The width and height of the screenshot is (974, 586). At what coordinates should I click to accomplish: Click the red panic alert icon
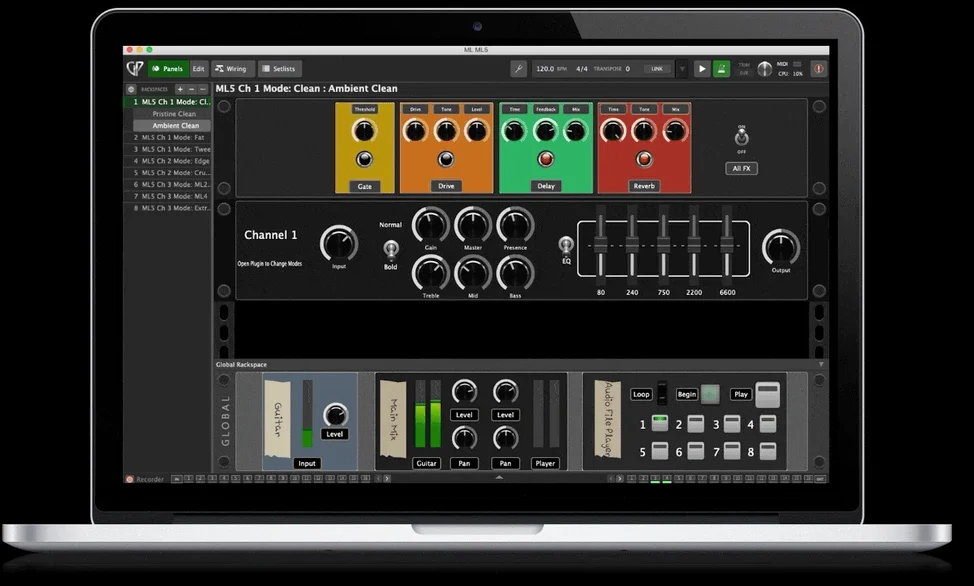[819, 69]
